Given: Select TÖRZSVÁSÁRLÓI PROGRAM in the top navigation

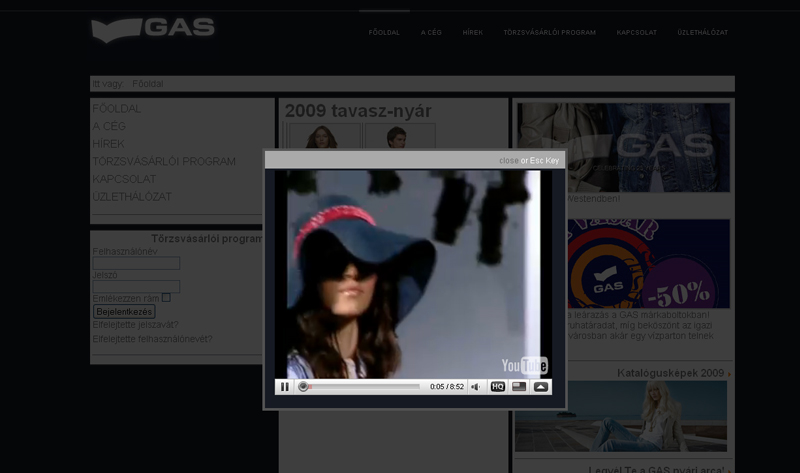Looking at the screenshot, I should (549, 33).
